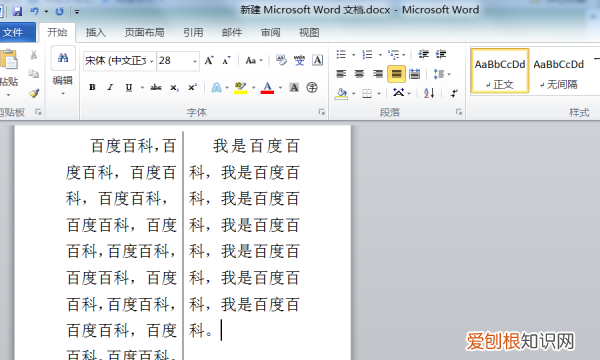Apply the yellow text highlight color
The image size is (600, 360).
point(240,88)
